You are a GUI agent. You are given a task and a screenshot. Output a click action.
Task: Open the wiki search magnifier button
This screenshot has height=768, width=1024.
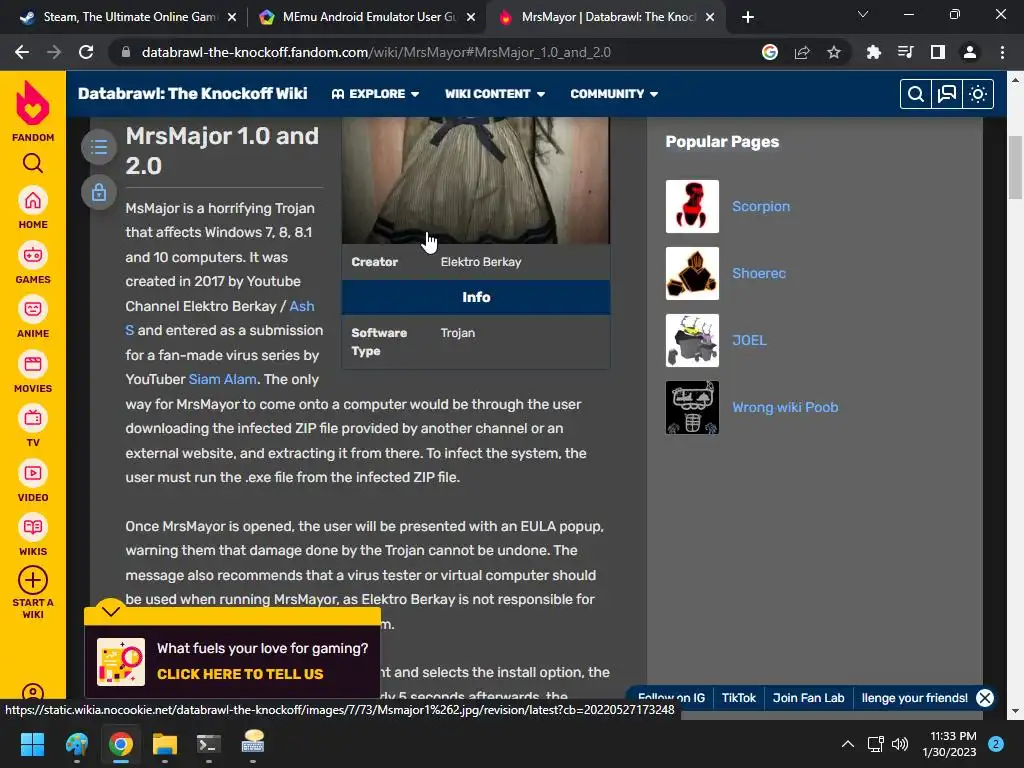(916, 94)
